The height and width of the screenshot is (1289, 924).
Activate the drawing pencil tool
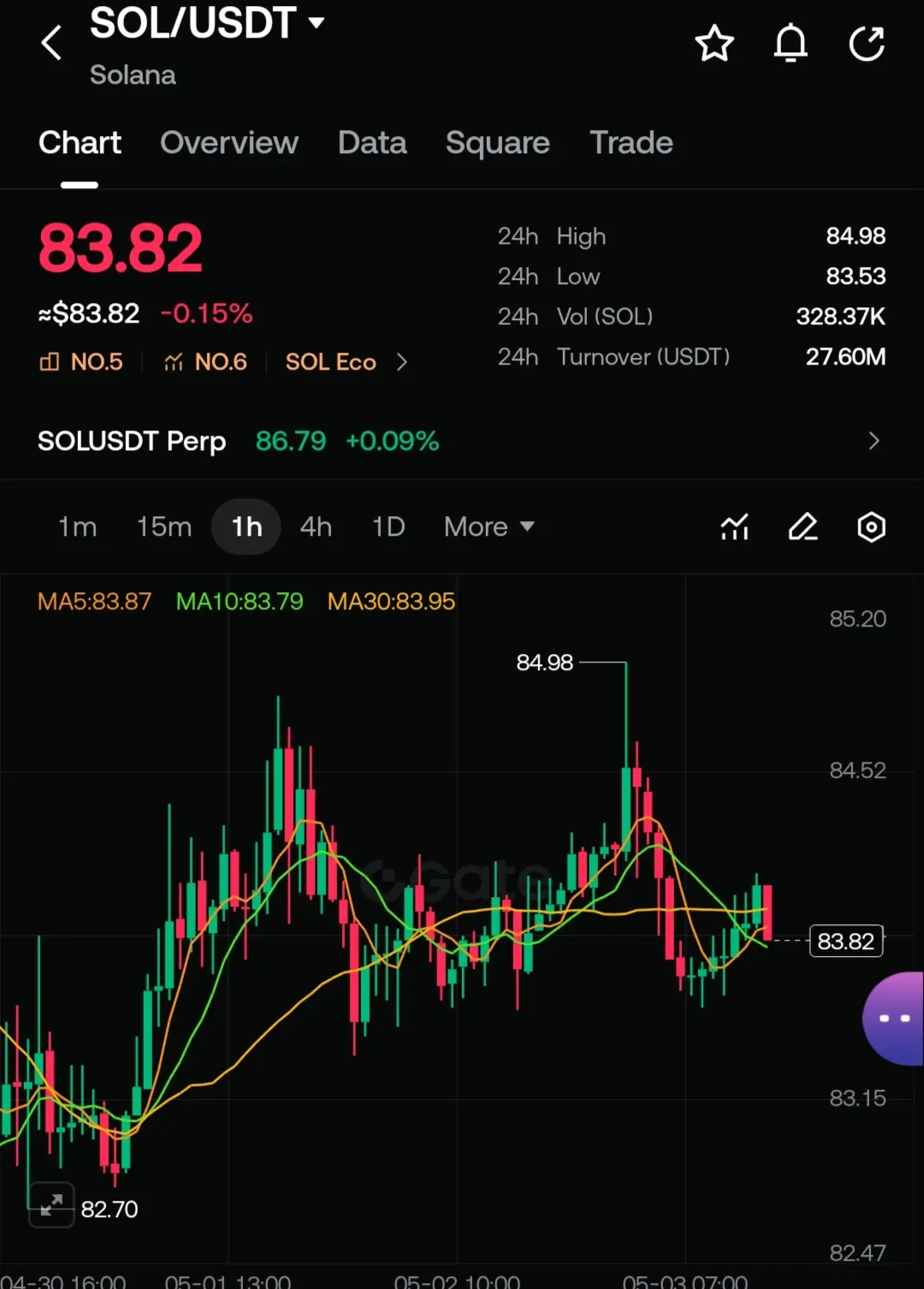803,527
